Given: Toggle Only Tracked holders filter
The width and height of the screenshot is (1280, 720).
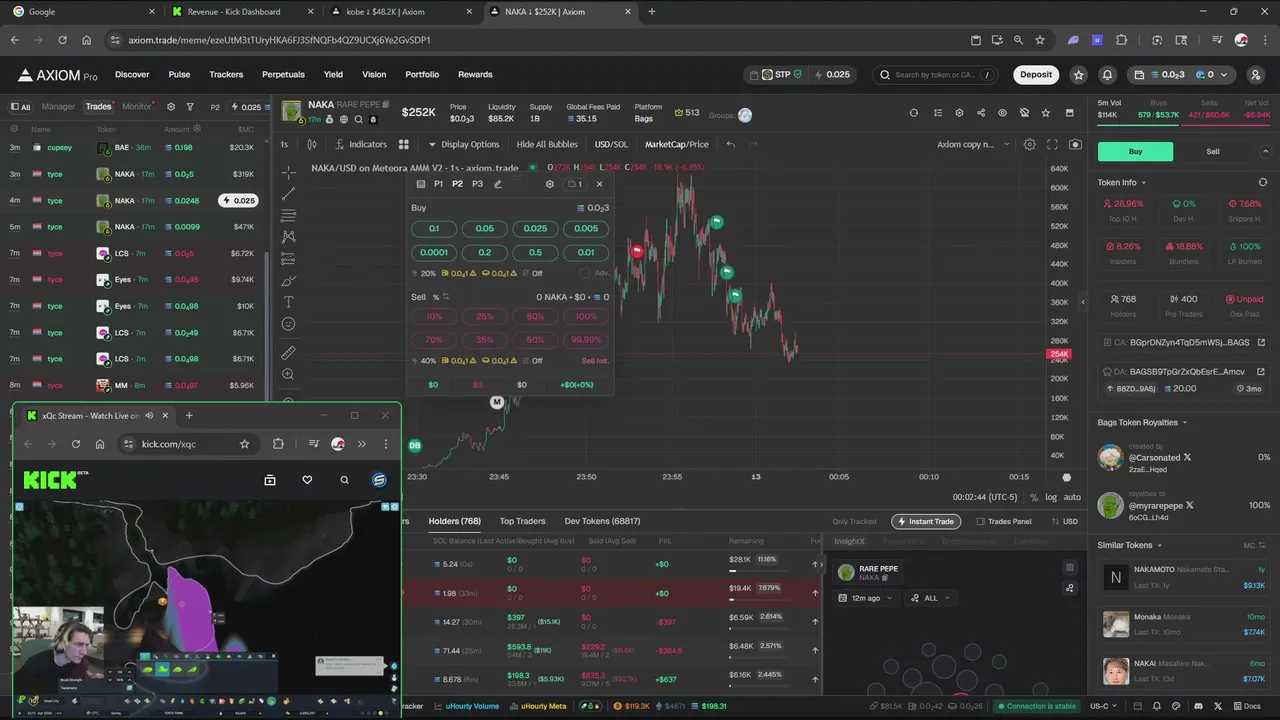Looking at the screenshot, I should pyautogui.click(x=854, y=521).
